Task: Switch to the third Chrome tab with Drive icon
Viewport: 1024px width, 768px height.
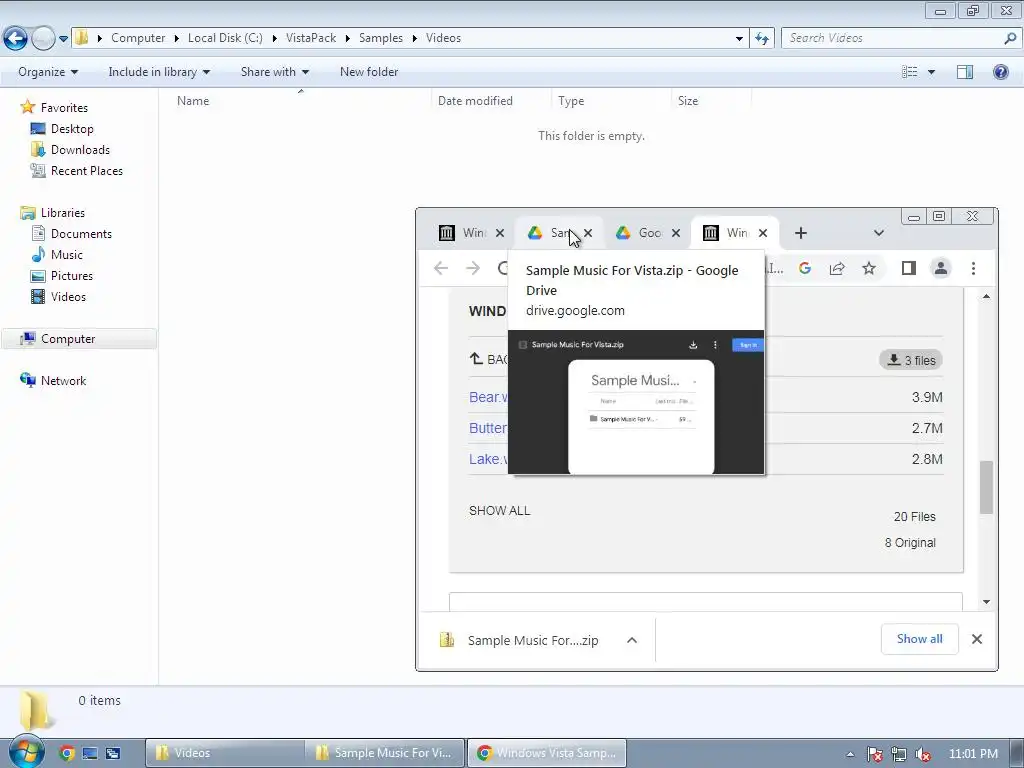Action: pyautogui.click(x=640, y=233)
